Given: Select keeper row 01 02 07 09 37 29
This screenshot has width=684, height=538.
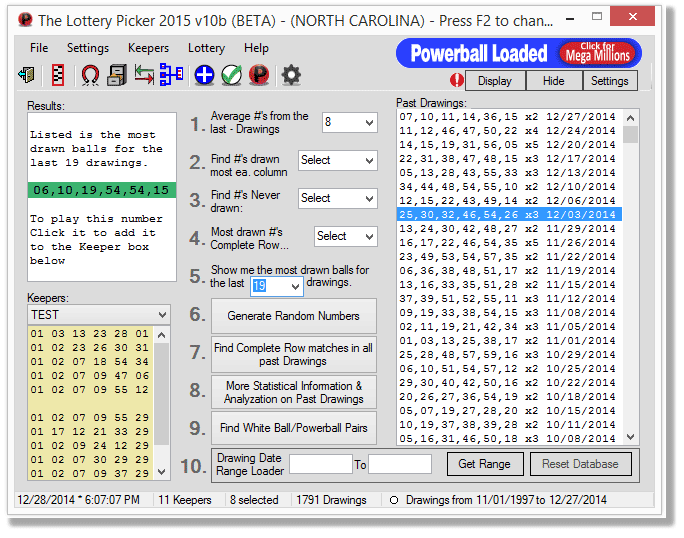Looking at the screenshot, I should 90,473.
